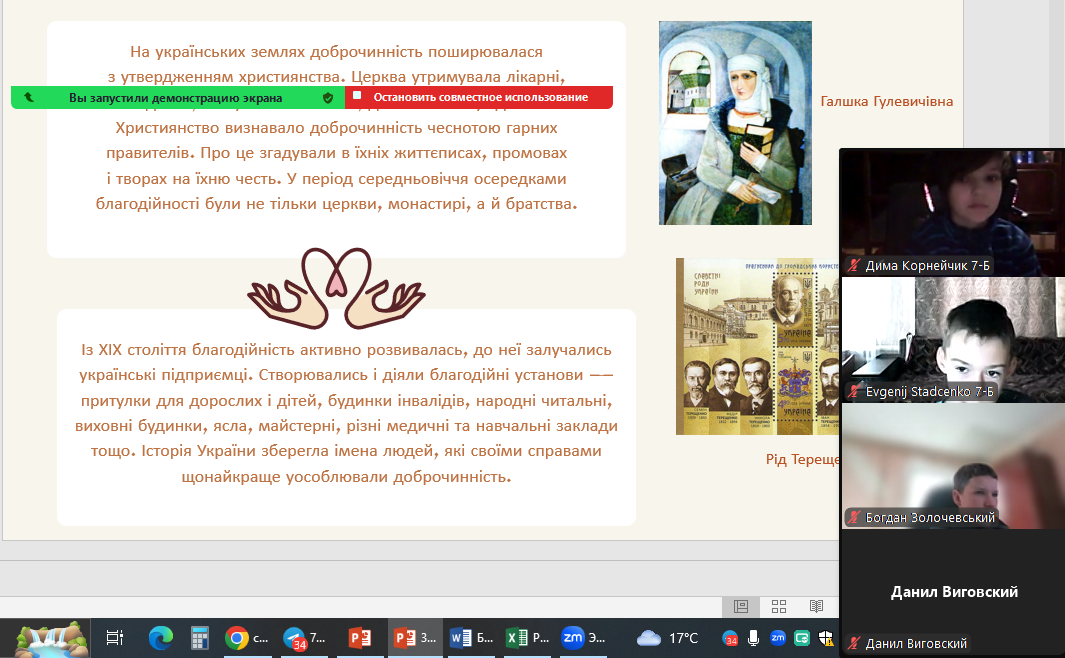The image size is (1065, 658).
Task: Open the weather widget showing 17°C
Action: coord(667,638)
